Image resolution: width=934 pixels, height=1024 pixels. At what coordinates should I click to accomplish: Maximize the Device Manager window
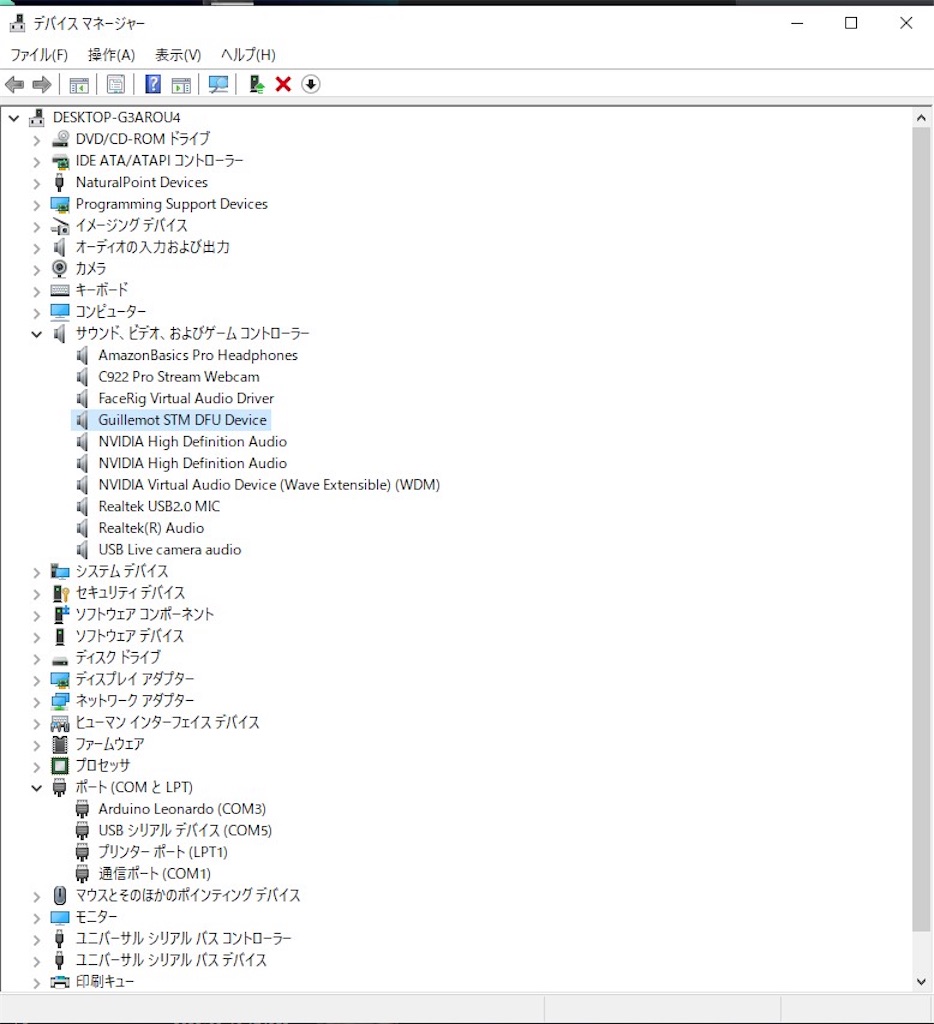851,23
